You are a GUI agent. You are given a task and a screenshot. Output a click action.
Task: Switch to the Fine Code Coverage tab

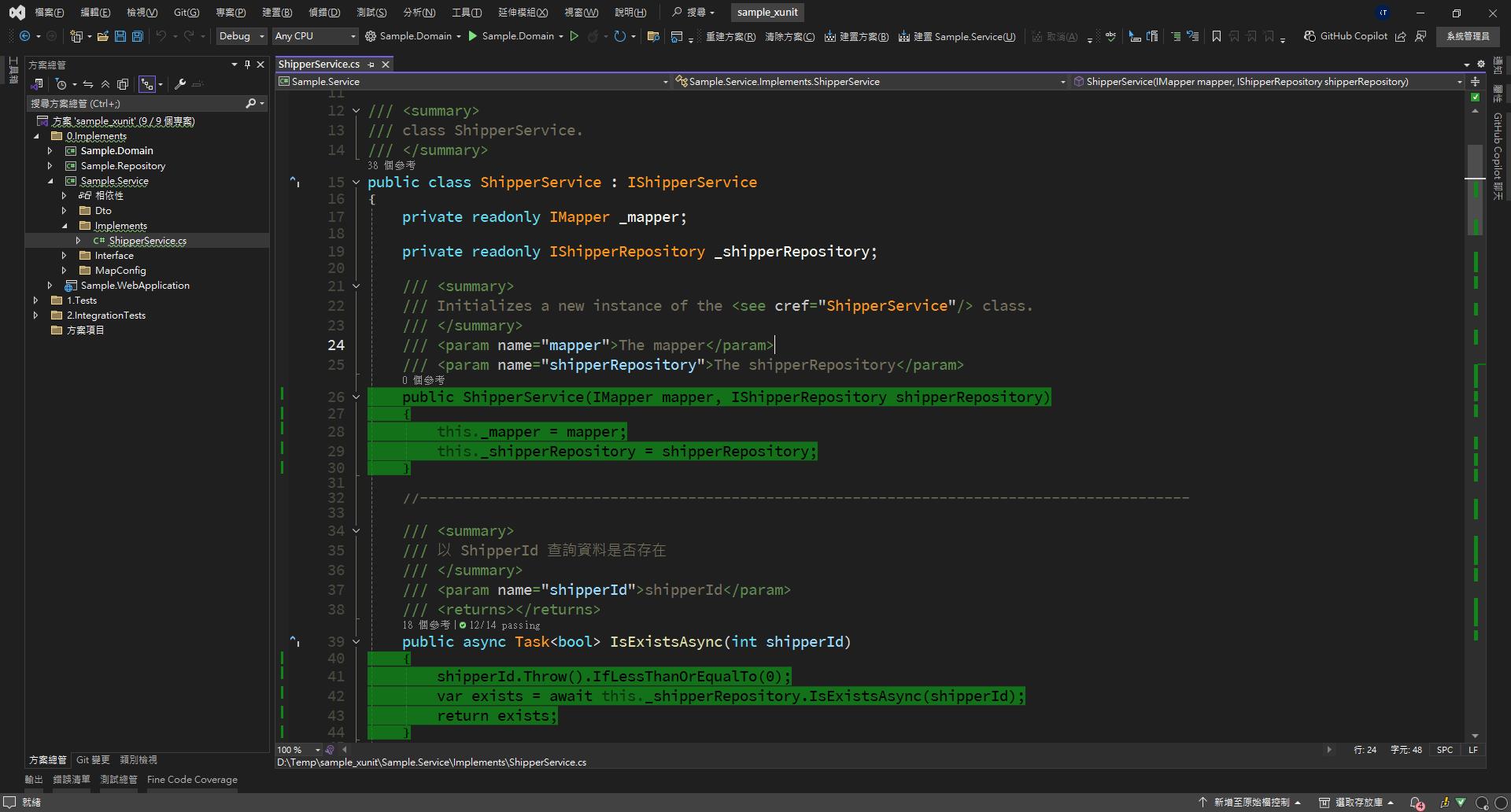[192, 780]
